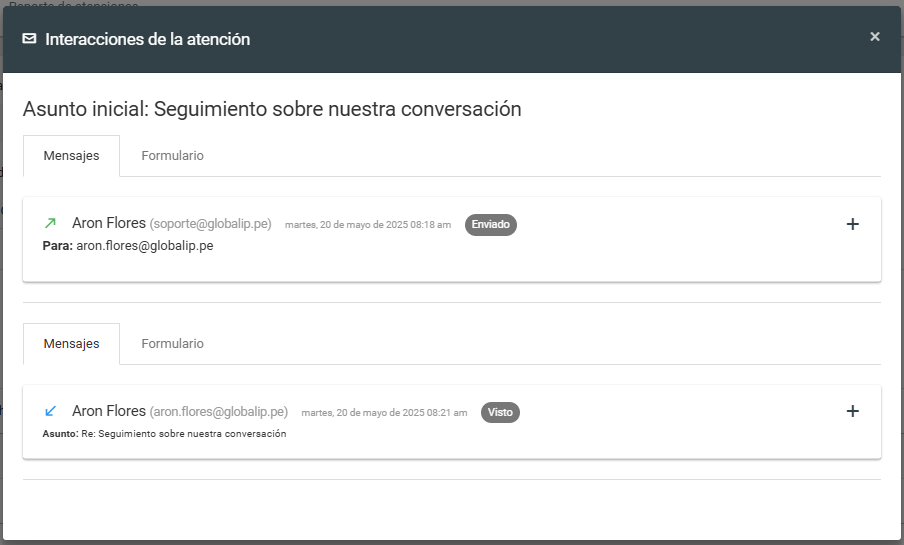Click sender email soporte@globalip.pe
This screenshot has width=904, height=545.
(x=211, y=224)
